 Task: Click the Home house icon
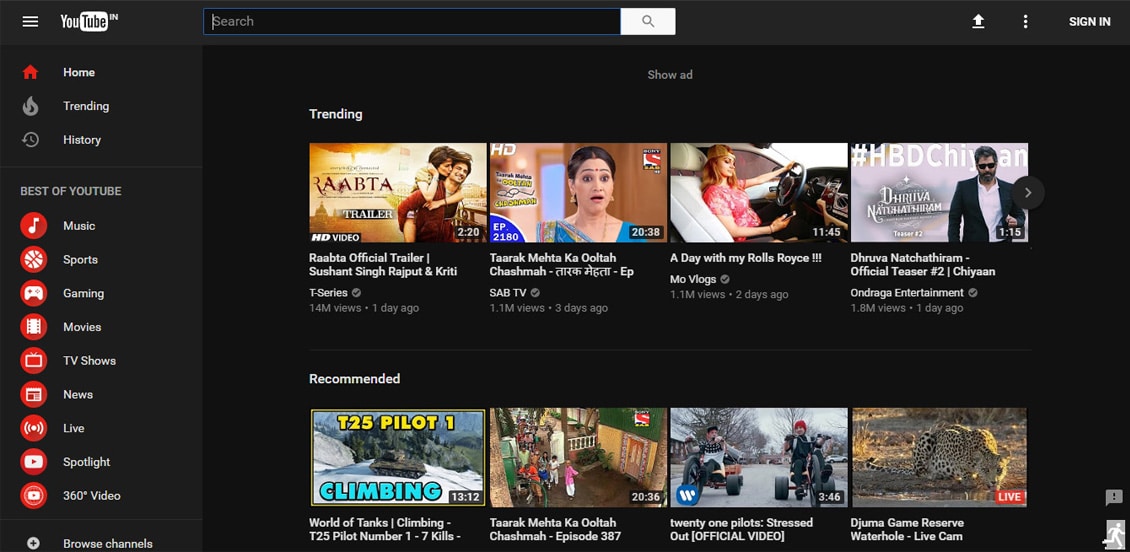[x=30, y=72]
